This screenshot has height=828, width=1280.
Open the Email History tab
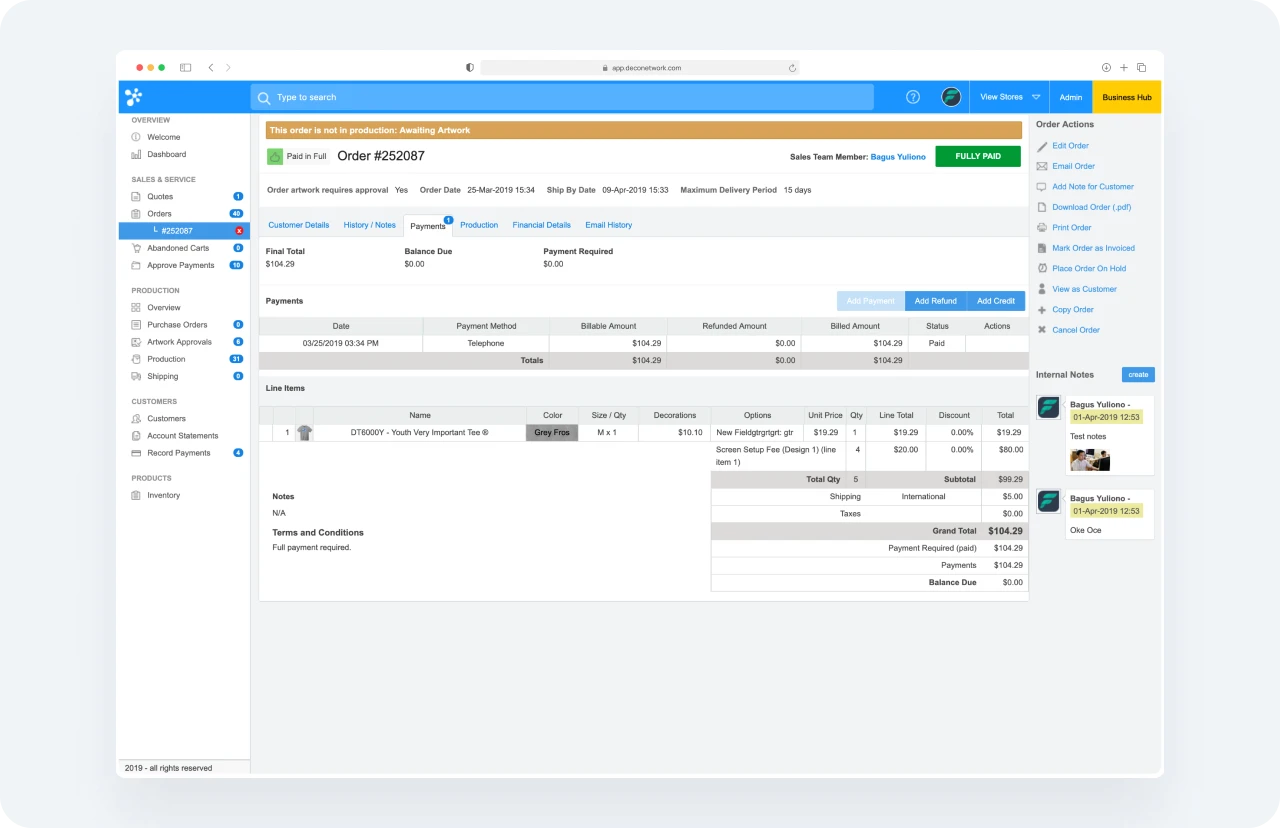(609, 225)
